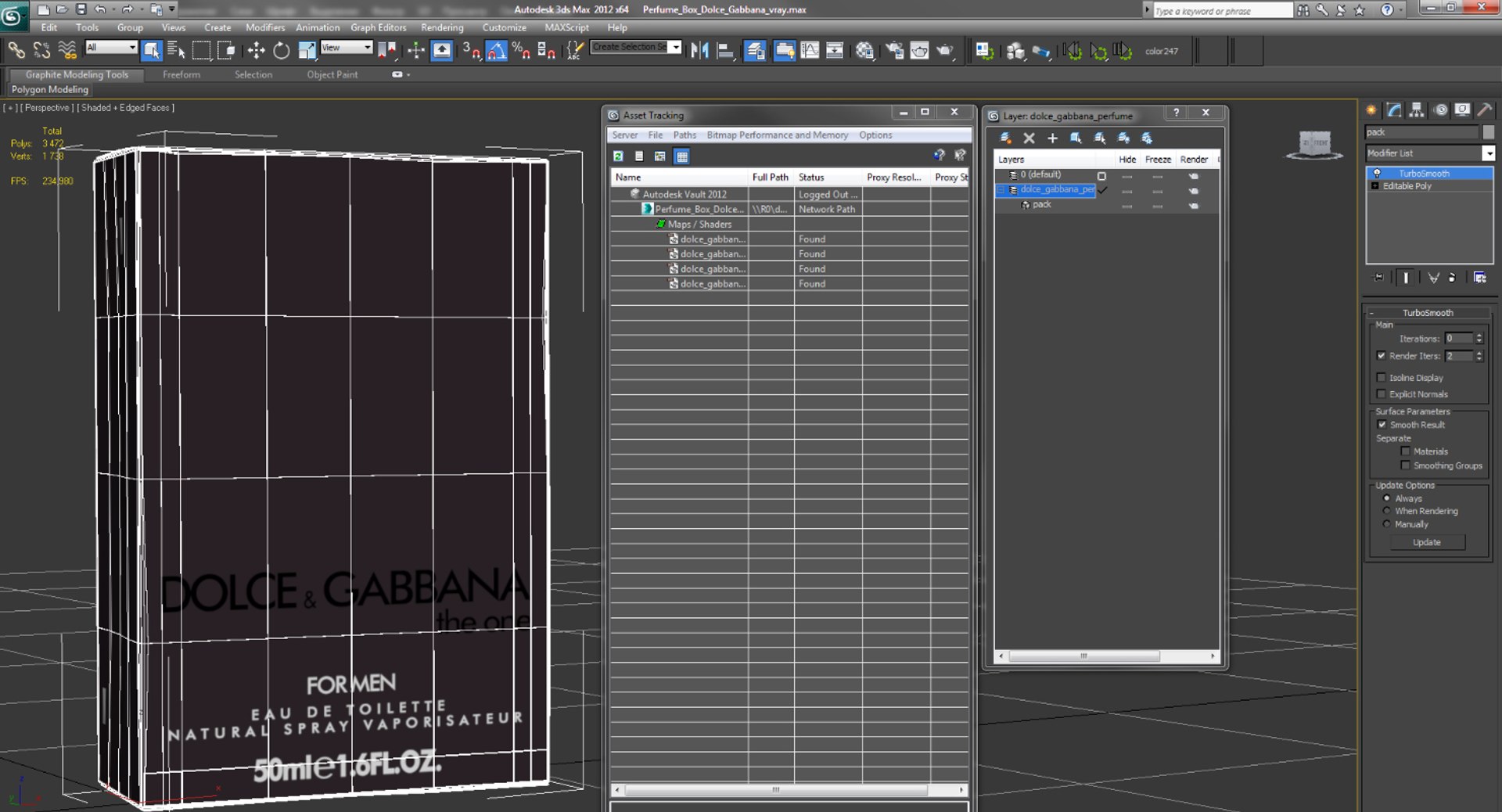Open the Modifier List dropdown
Image resolution: width=1502 pixels, height=812 pixels.
click(x=1488, y=153)
